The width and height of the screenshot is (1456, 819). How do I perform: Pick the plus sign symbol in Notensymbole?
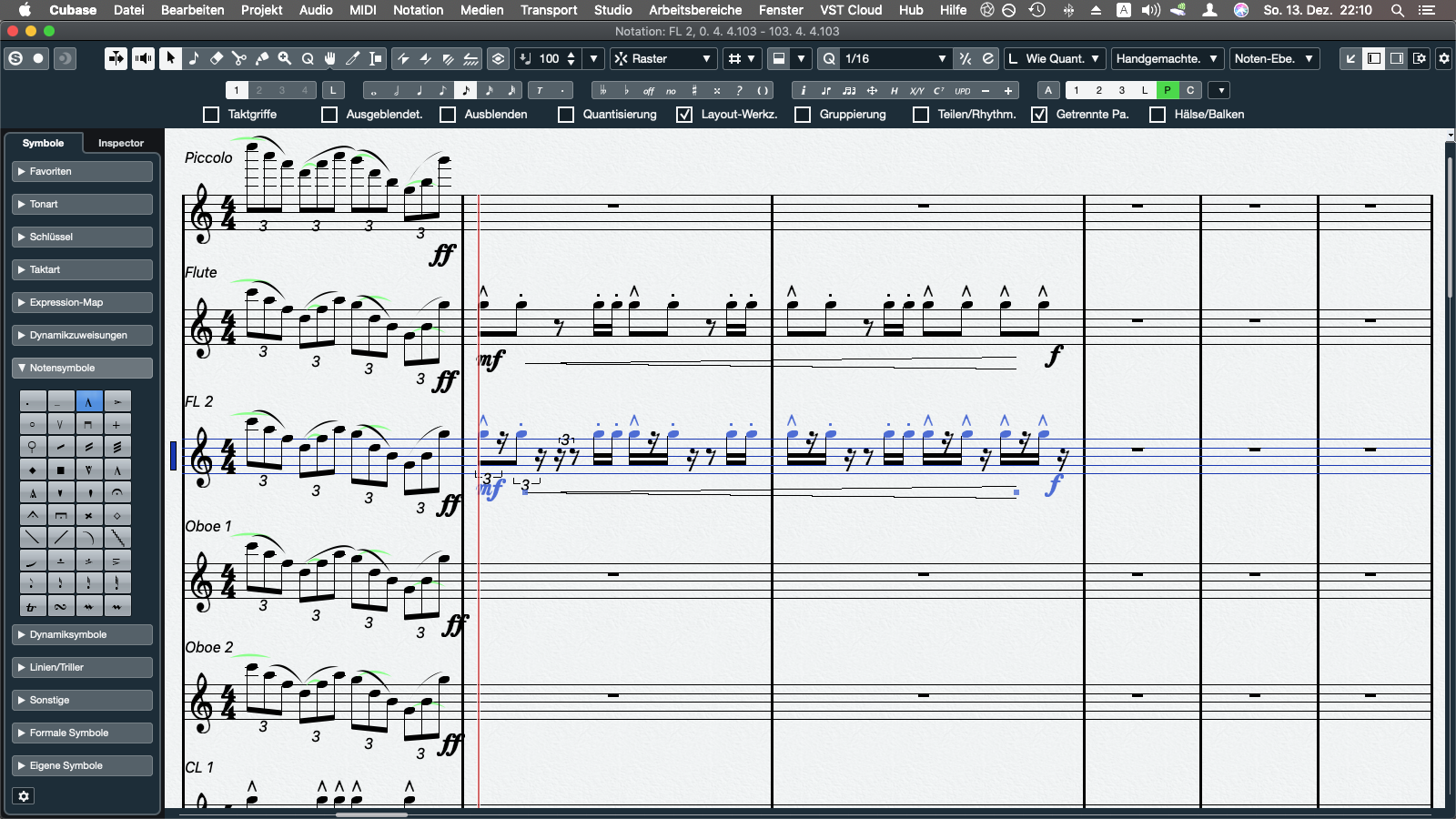click(117, 424)
